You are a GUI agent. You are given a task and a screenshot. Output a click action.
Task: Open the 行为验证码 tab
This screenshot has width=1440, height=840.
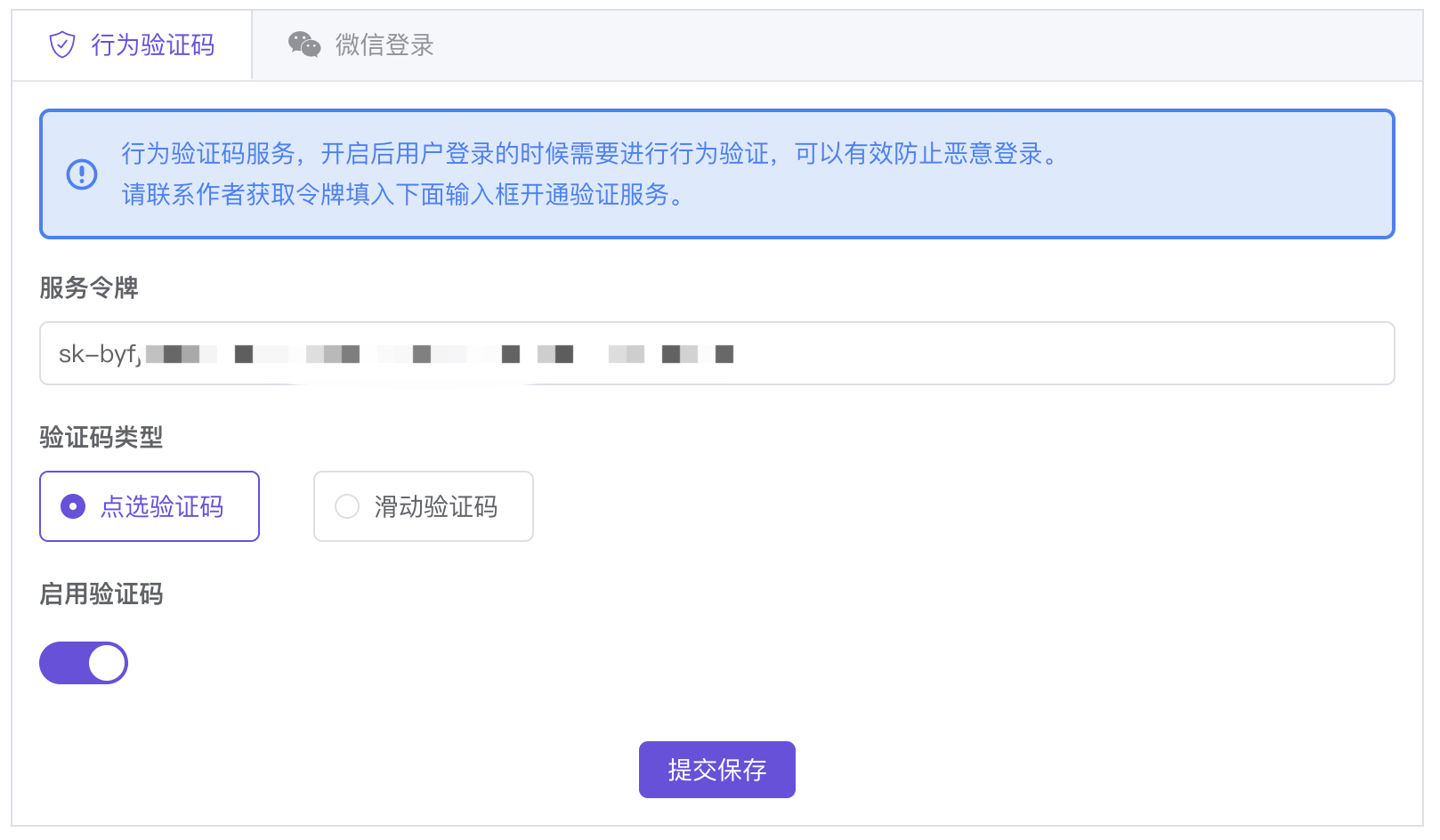(152, 44)
